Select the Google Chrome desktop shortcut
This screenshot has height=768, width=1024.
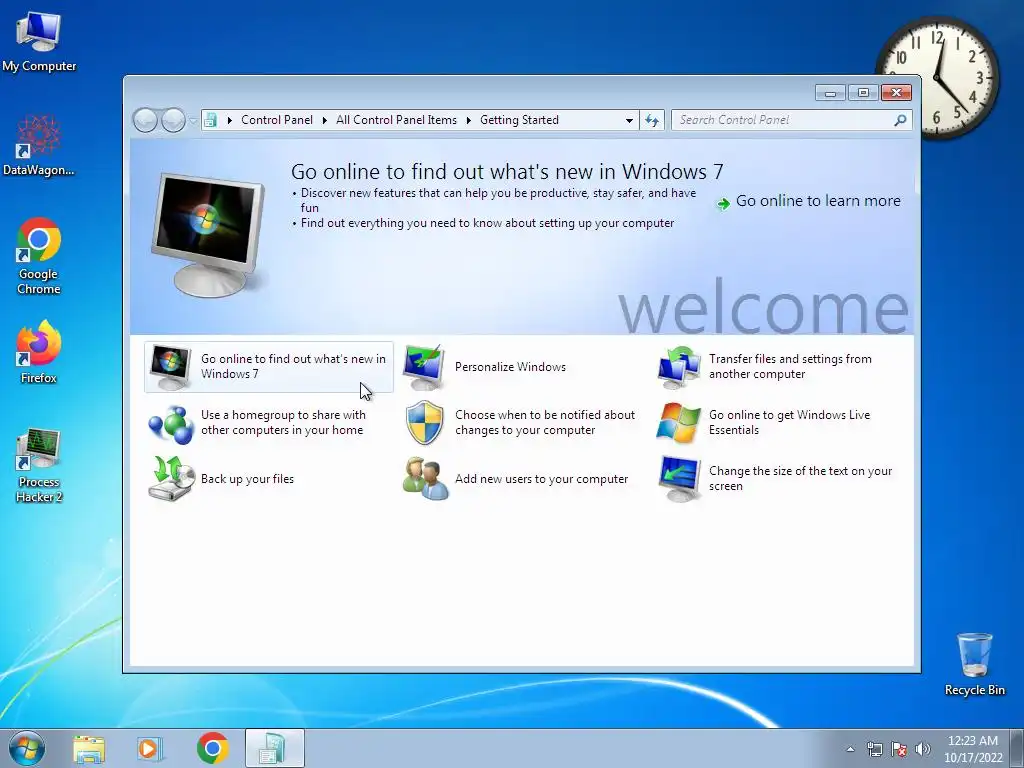point(39,255)
